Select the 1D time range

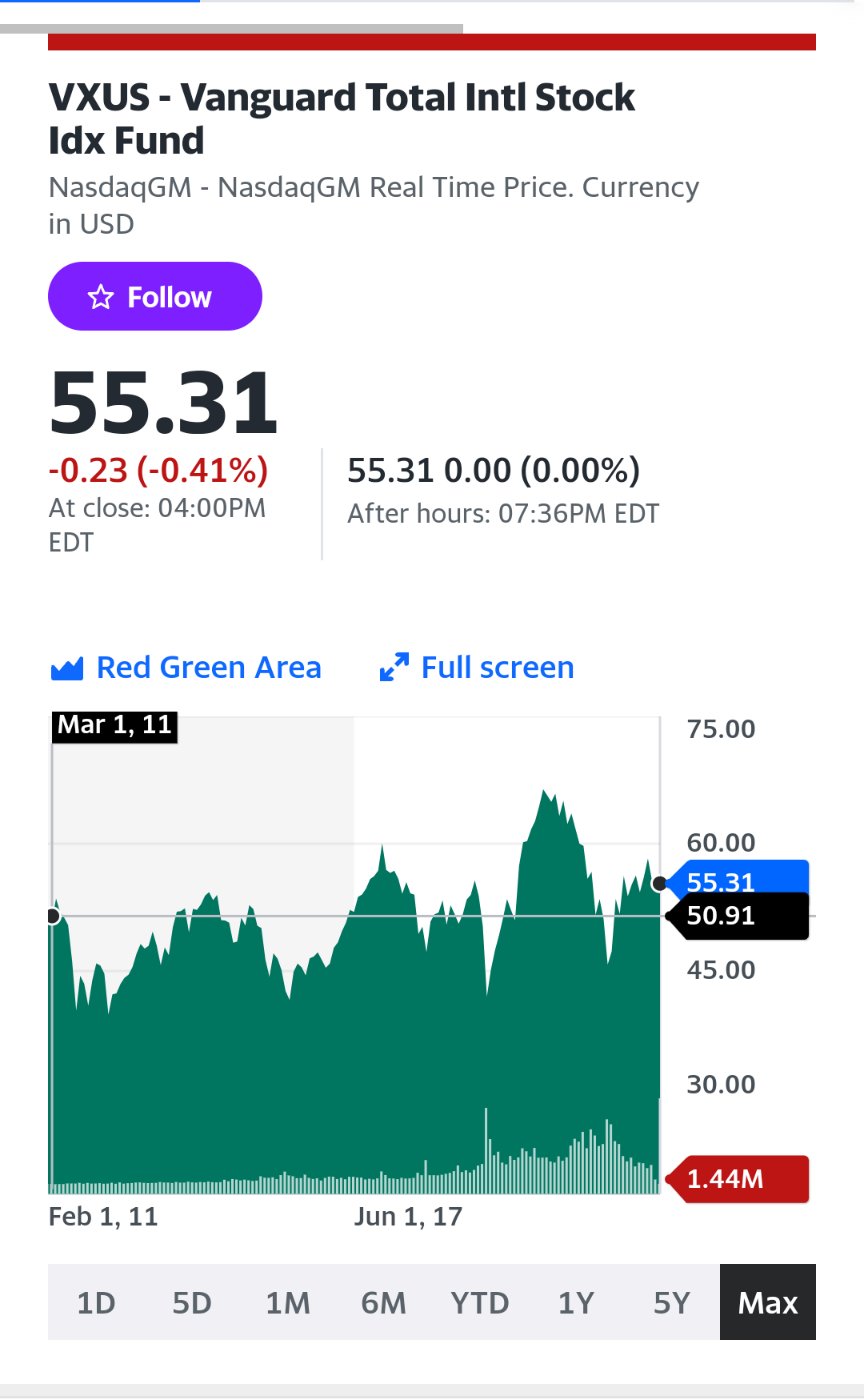(x=96, y=1302)
